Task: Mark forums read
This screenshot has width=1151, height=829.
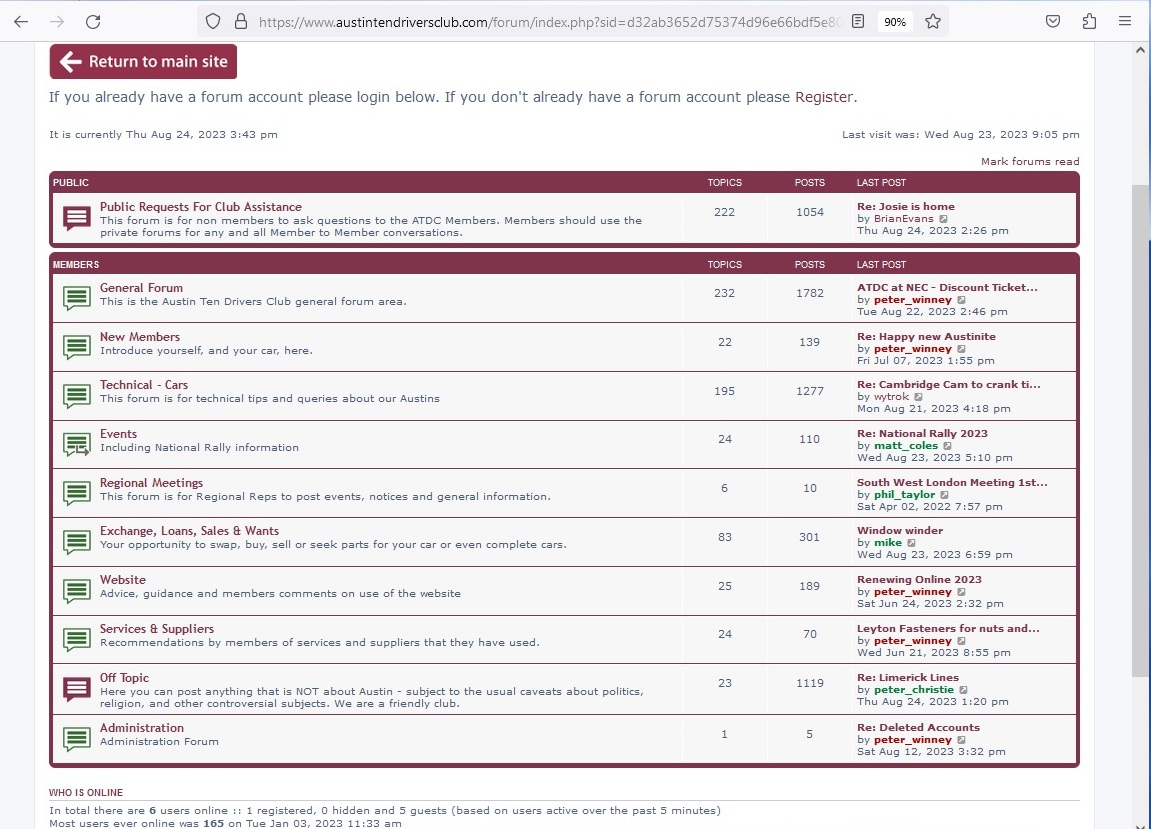Action: click(x=1030, y=161)
